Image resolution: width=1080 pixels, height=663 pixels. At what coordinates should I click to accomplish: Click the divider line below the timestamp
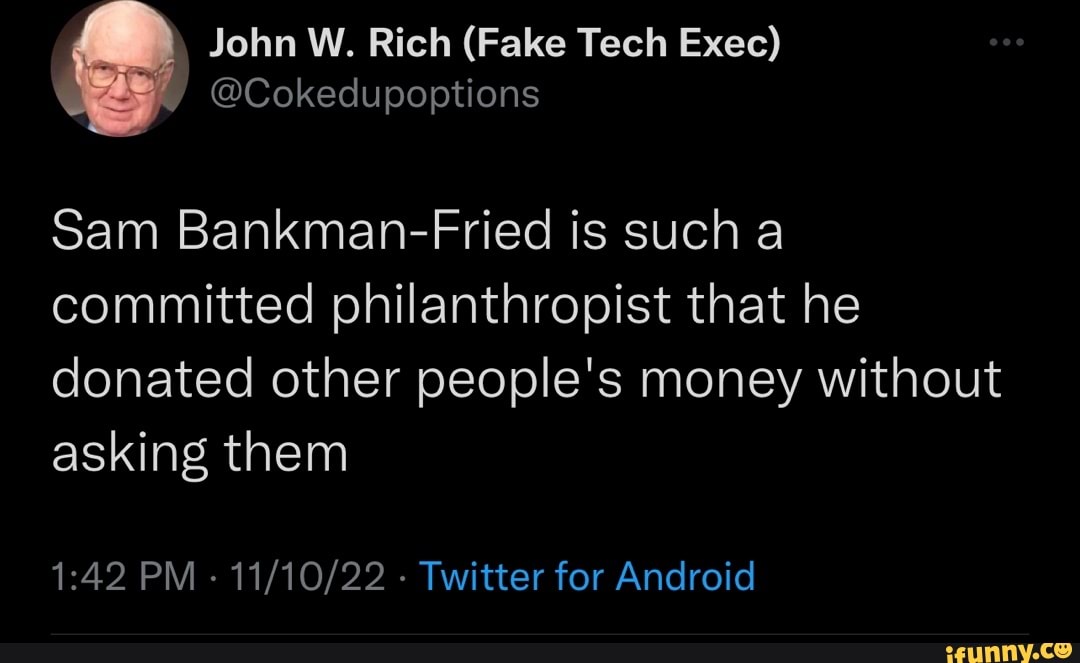coord(540,631)
